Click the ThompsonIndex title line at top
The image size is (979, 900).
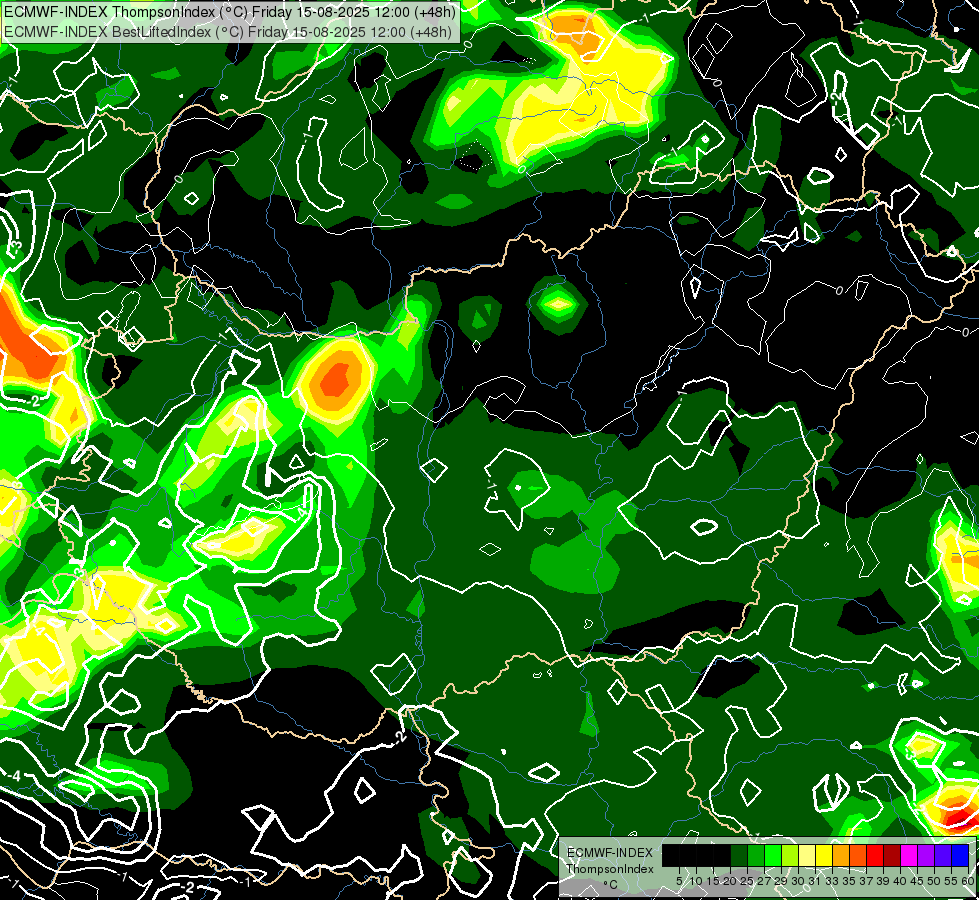tap(230, 11)
